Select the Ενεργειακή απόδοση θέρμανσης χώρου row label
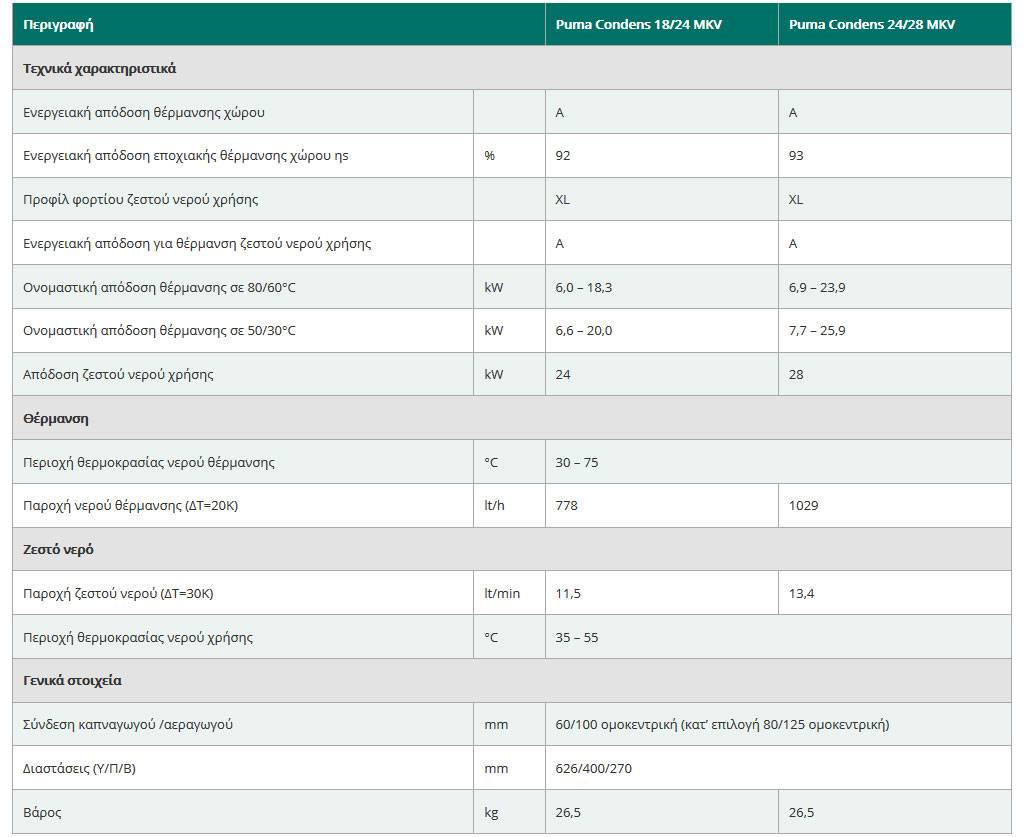Image resolution: width=1024 pixels, height=837 pixels. click(x=144, y=112)
